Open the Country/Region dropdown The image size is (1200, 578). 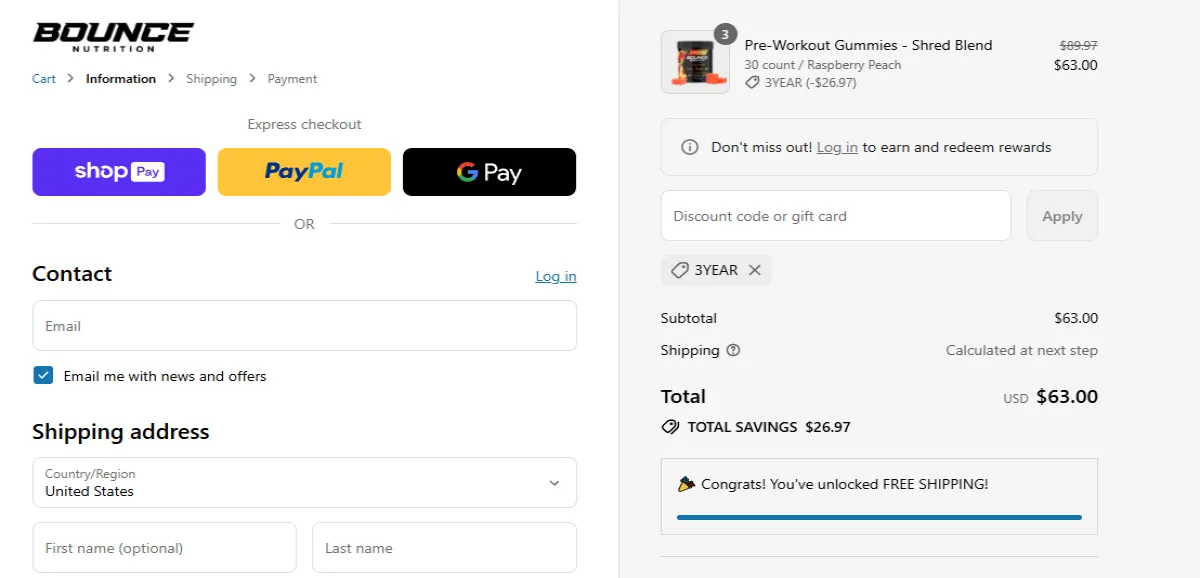(x=304, y=483)
